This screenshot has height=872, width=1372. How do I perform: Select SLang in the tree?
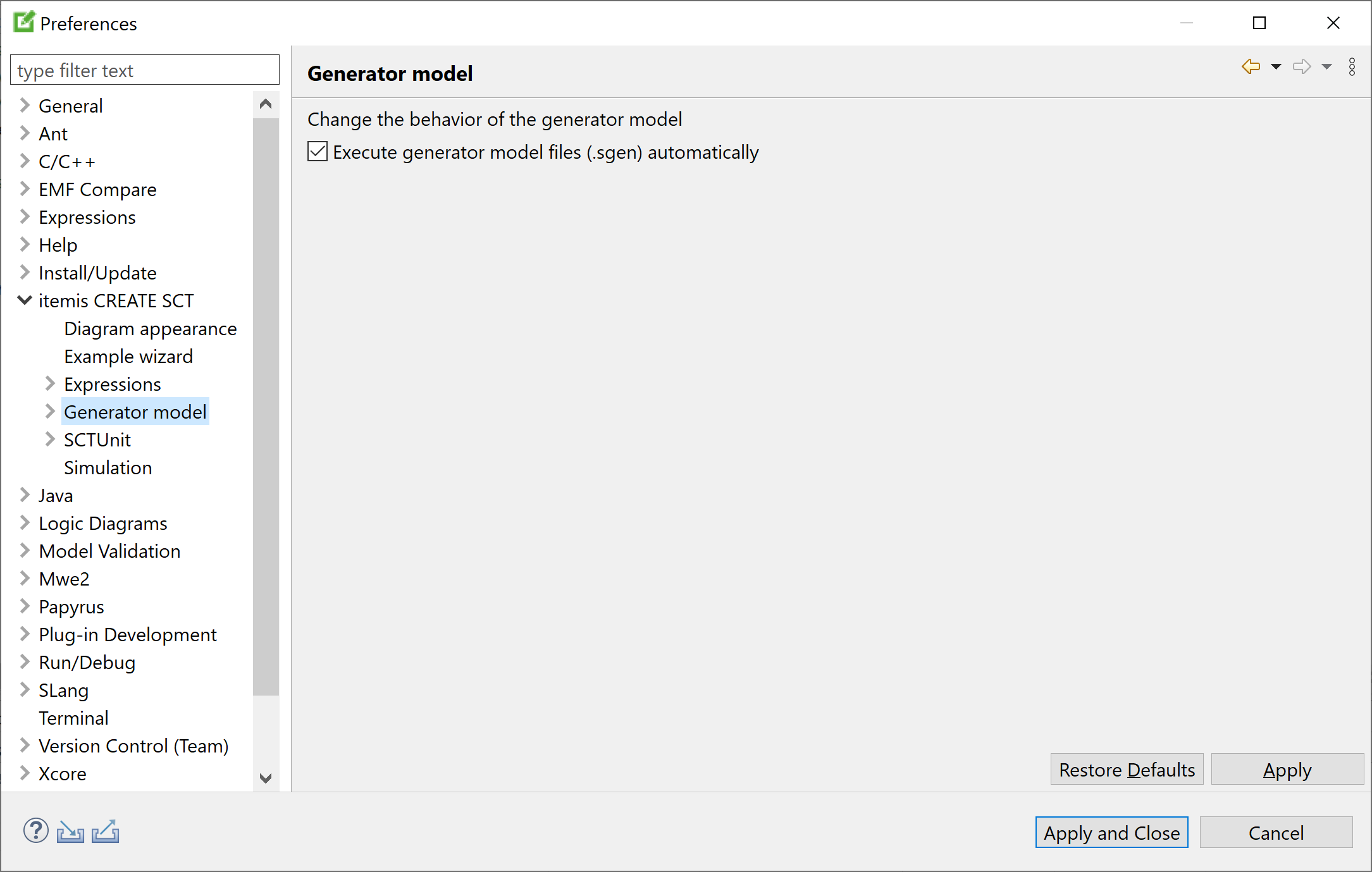click(63, 691)
